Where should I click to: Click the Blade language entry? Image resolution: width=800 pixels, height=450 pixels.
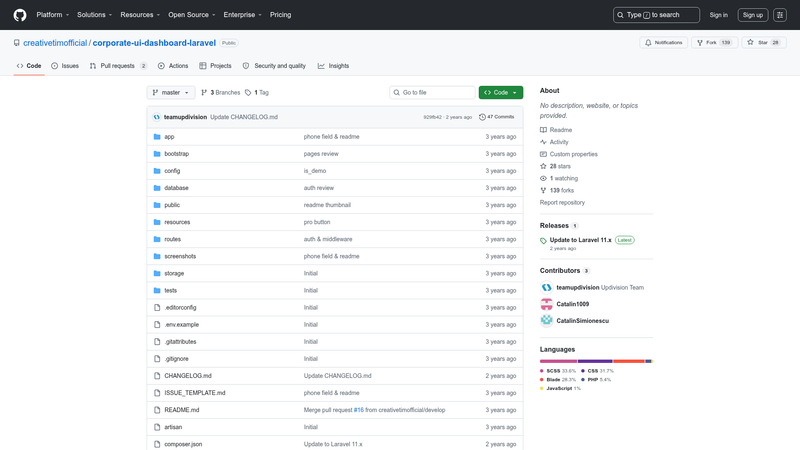pos(558,380)
